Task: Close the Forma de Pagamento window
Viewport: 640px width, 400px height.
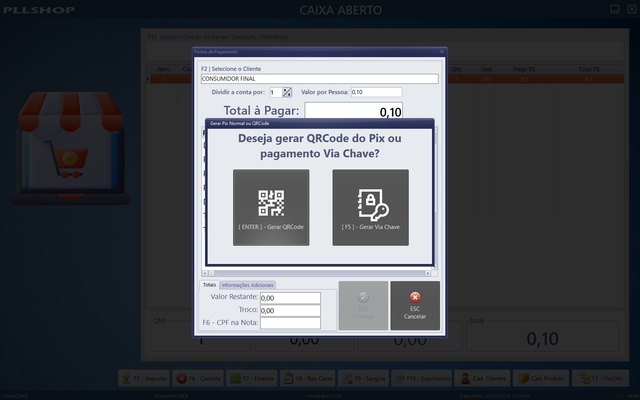Action: click(442, 52)
